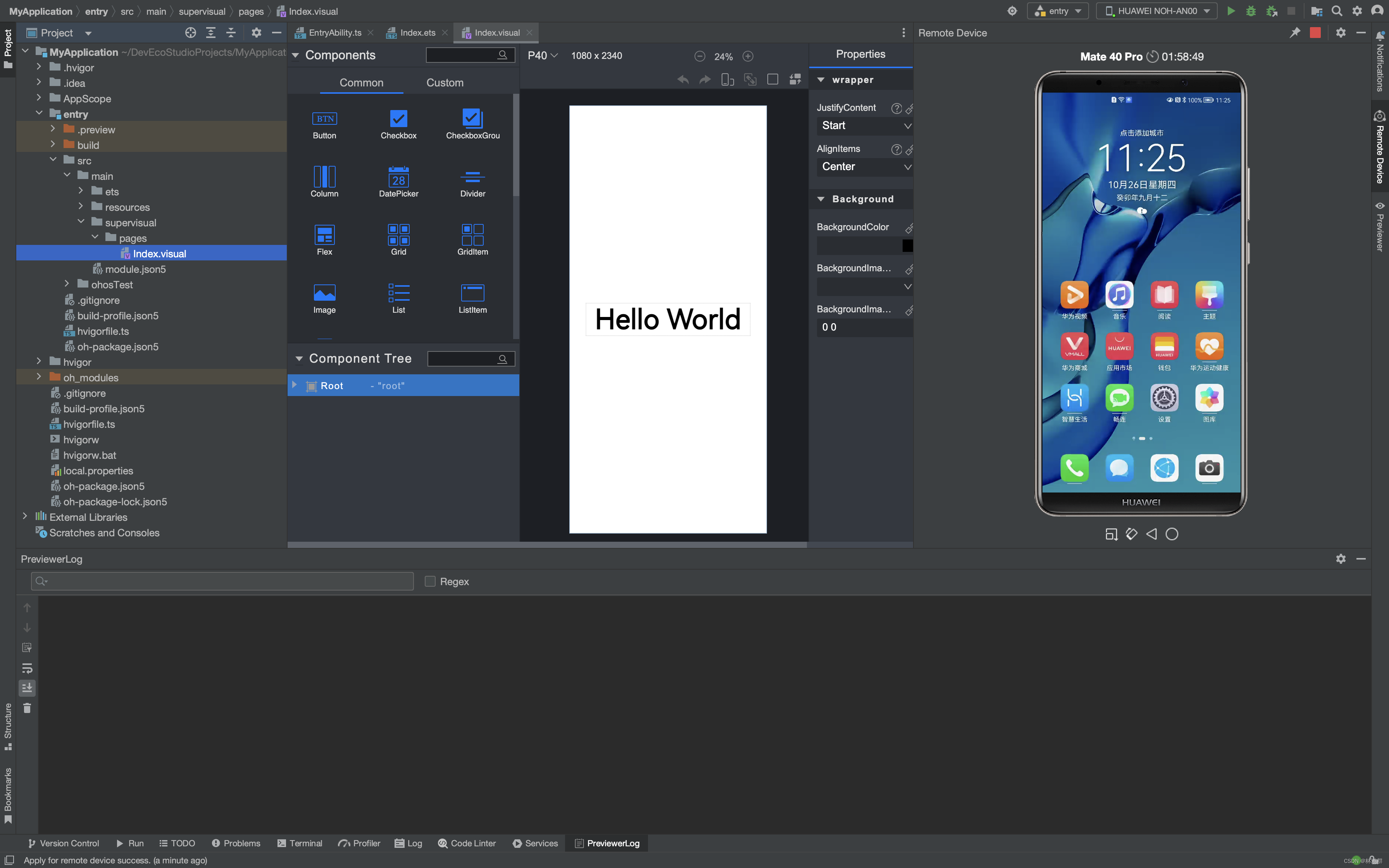Screen dimensions: 1389x868
Task: Open the Code Linter tool window
Action: 467,843
